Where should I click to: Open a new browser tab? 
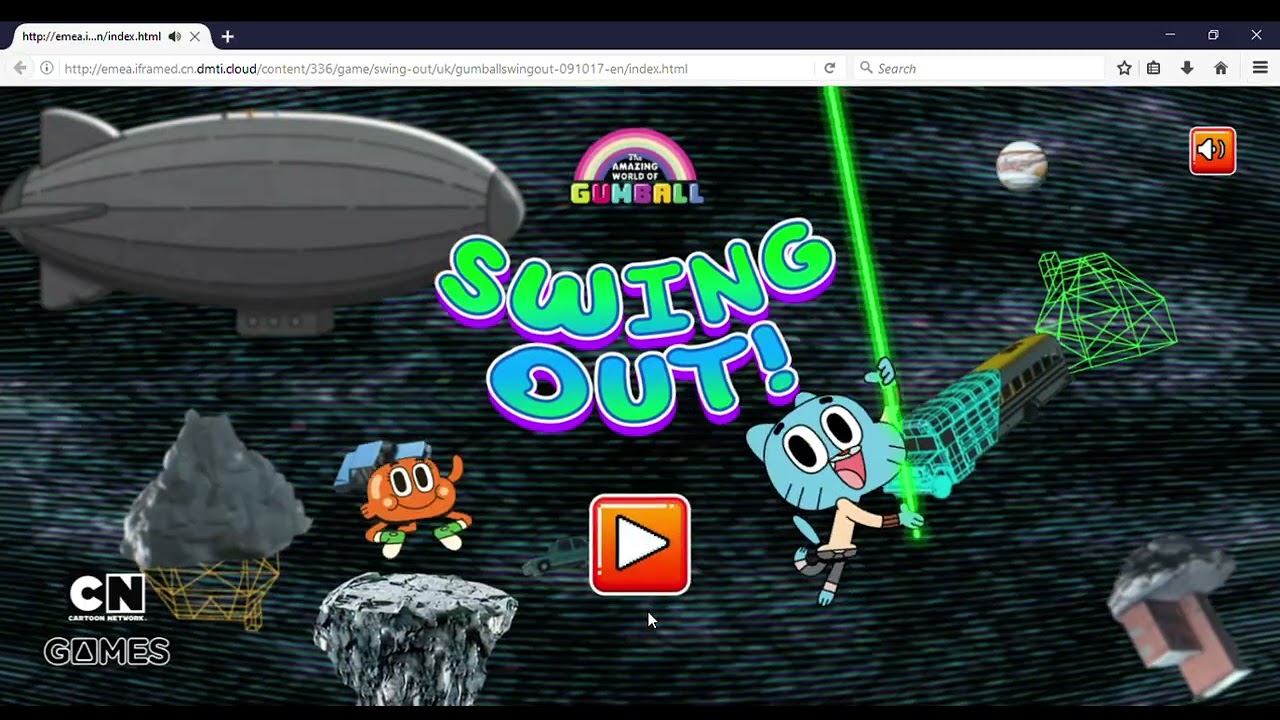228,36
